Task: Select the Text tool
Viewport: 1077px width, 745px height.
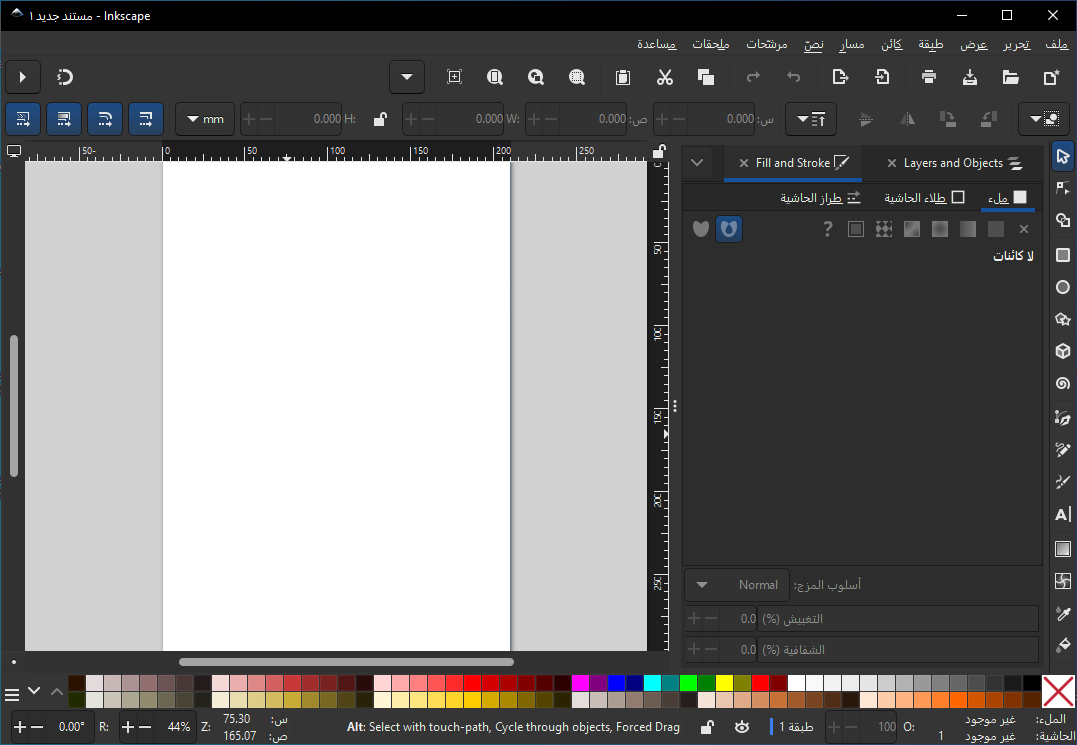Action: pyautogui.click(x=1063, y=514)
